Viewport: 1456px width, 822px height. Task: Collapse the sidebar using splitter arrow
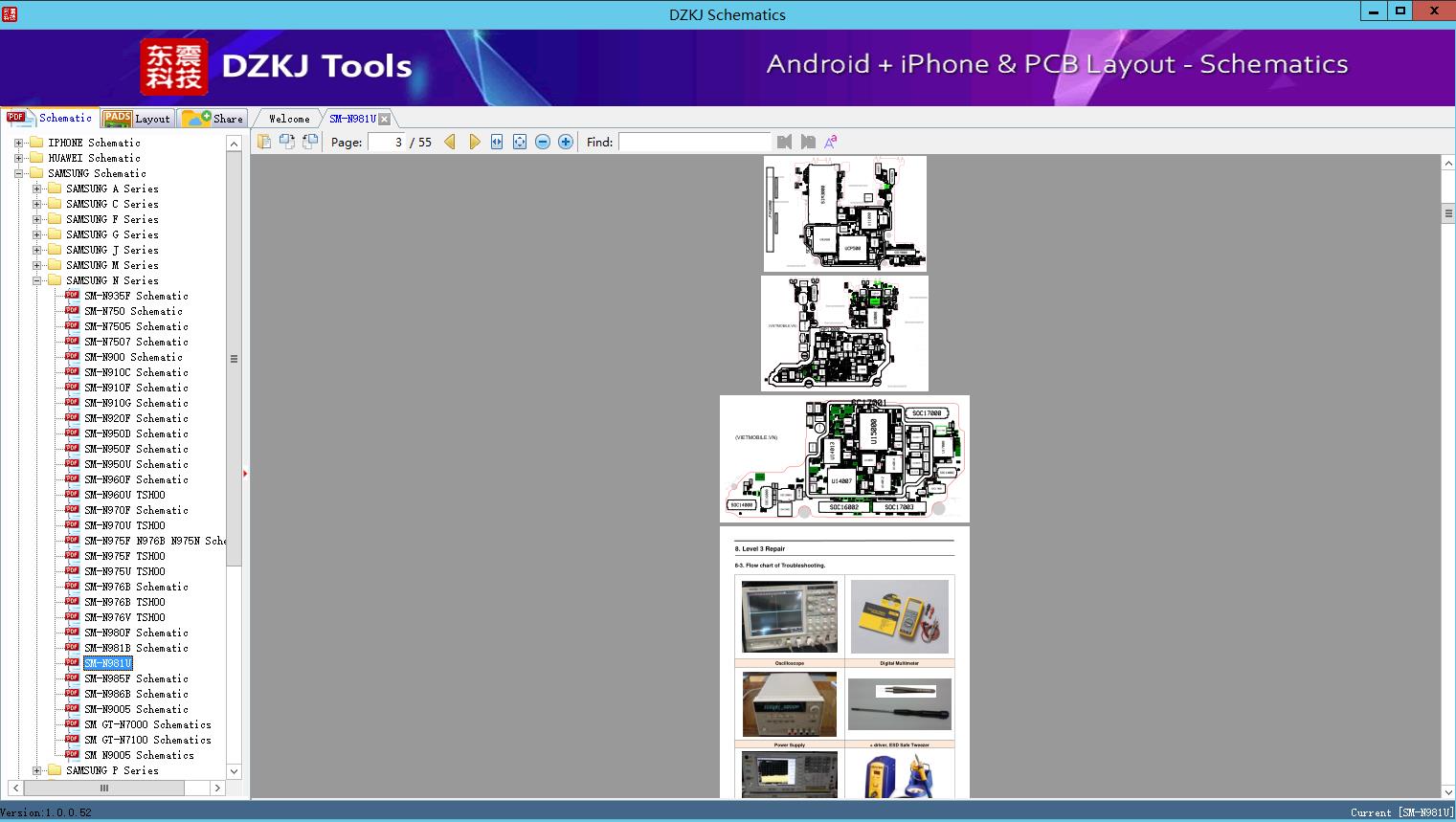(245, 473)
